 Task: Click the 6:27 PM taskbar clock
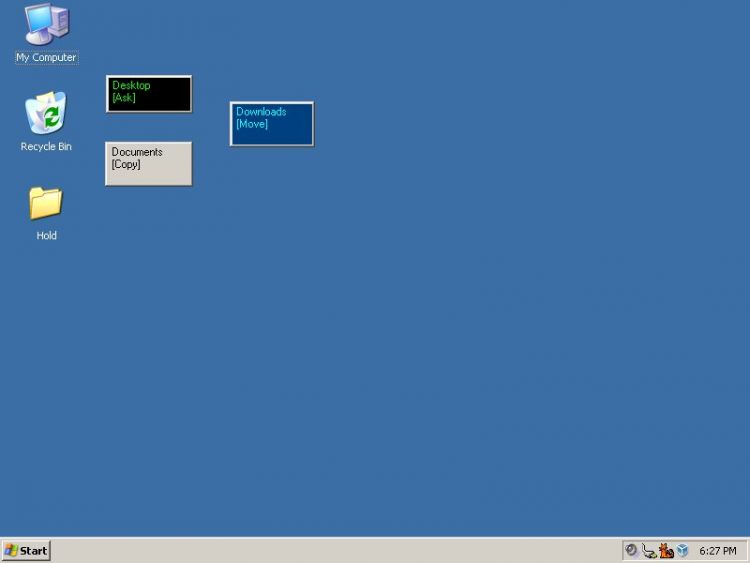coord(717,551)
